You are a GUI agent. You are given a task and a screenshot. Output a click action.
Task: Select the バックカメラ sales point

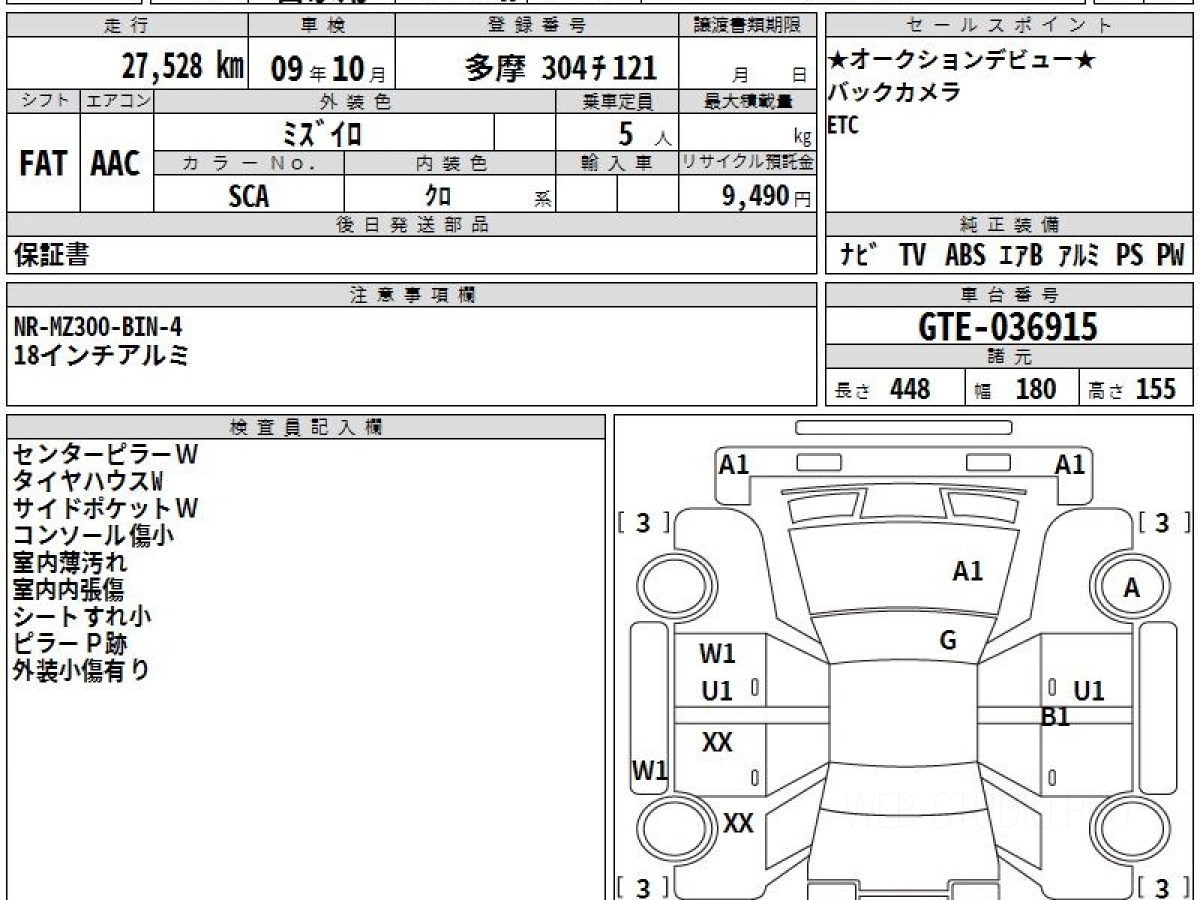[894, 93]
